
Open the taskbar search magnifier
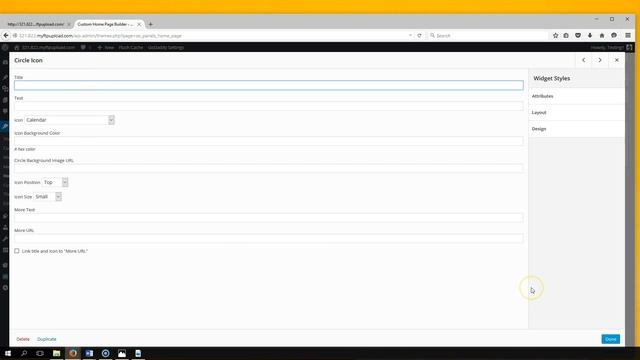pyautogui.click(x=24, y=353)
